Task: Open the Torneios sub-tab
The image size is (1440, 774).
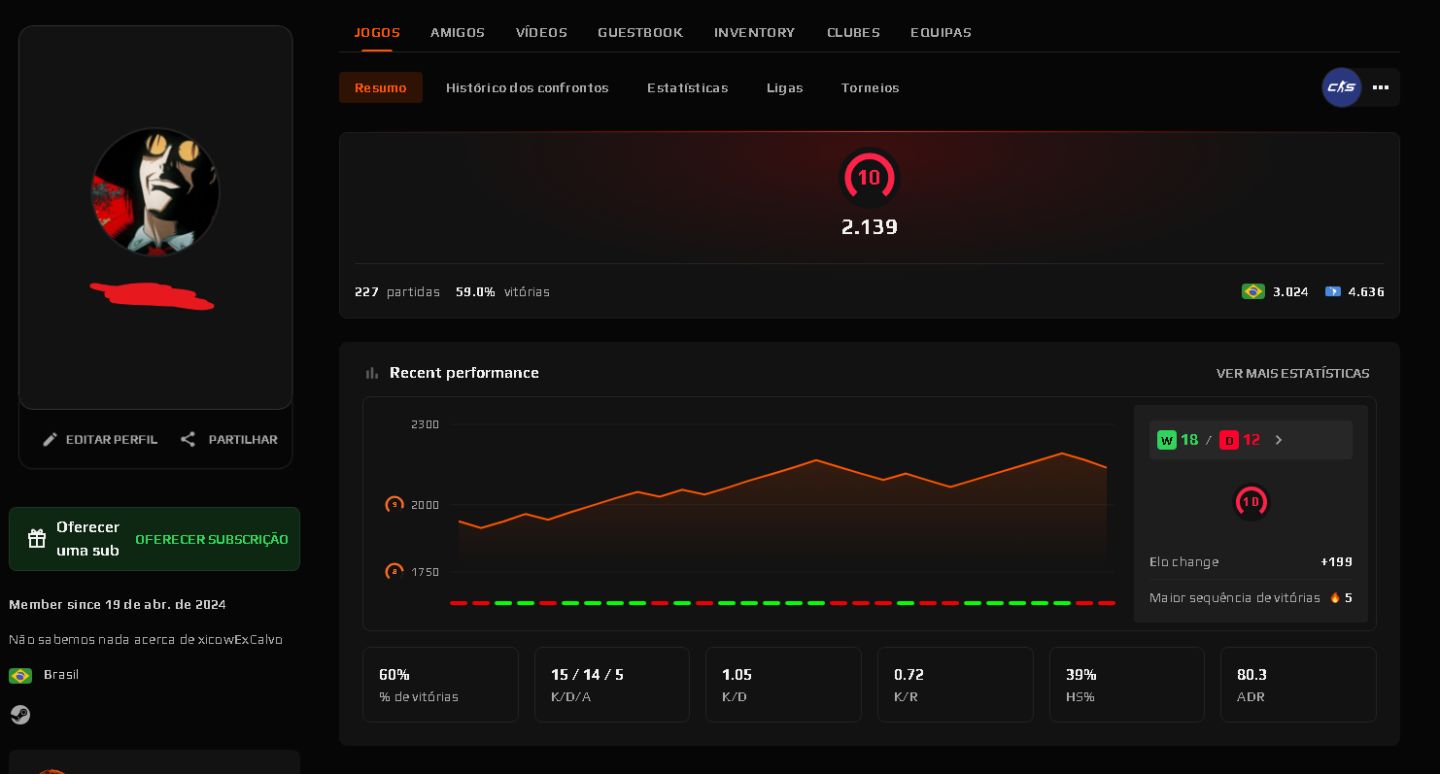Action: (x=870, y=87)
